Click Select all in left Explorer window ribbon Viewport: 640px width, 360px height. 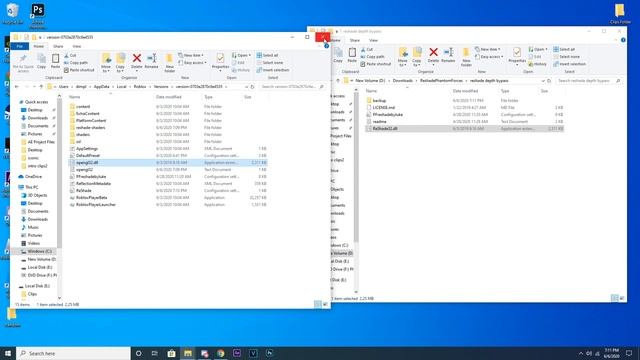tap(267, 55)
